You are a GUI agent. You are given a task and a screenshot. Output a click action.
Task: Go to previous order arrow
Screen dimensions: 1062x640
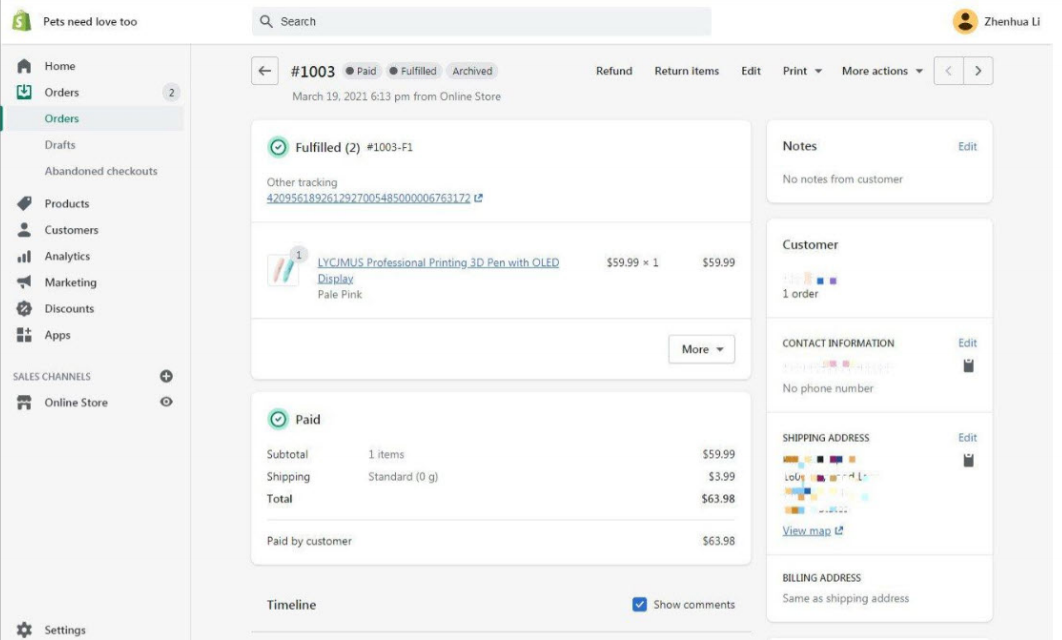tap(949, 71)
